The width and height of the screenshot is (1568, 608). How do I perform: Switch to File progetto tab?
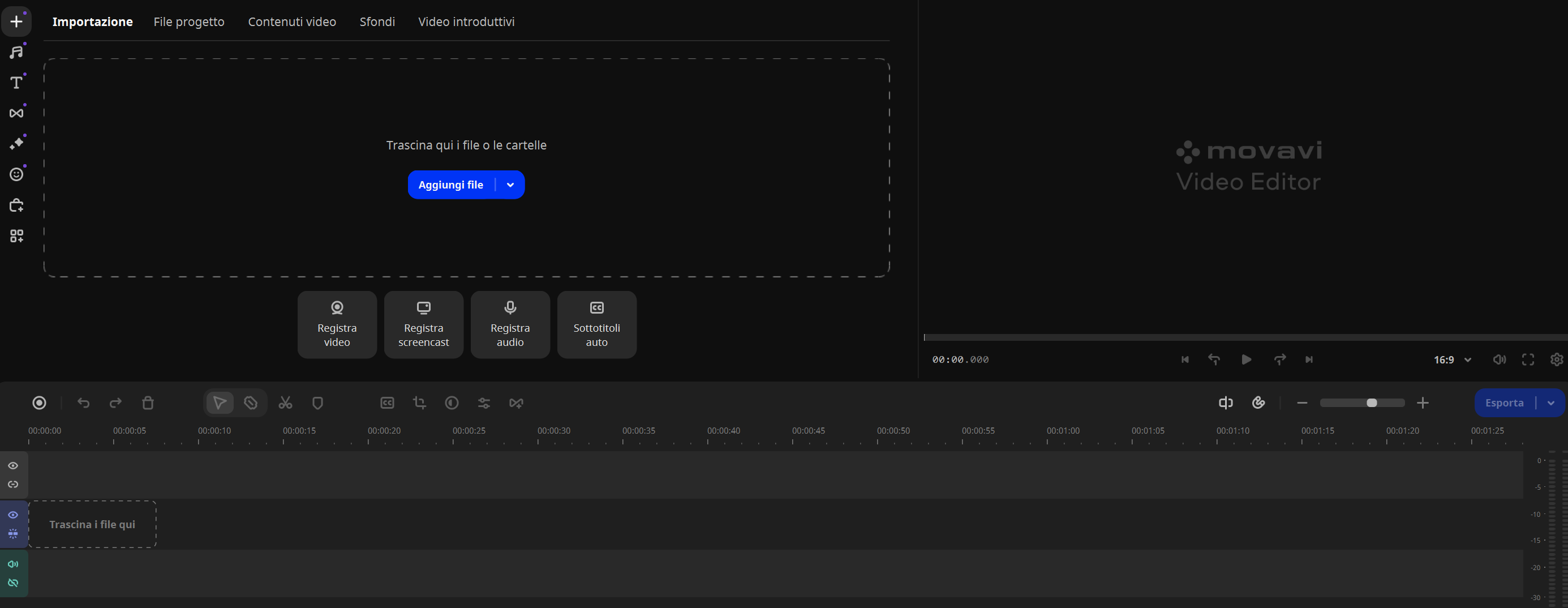(188, 22)
